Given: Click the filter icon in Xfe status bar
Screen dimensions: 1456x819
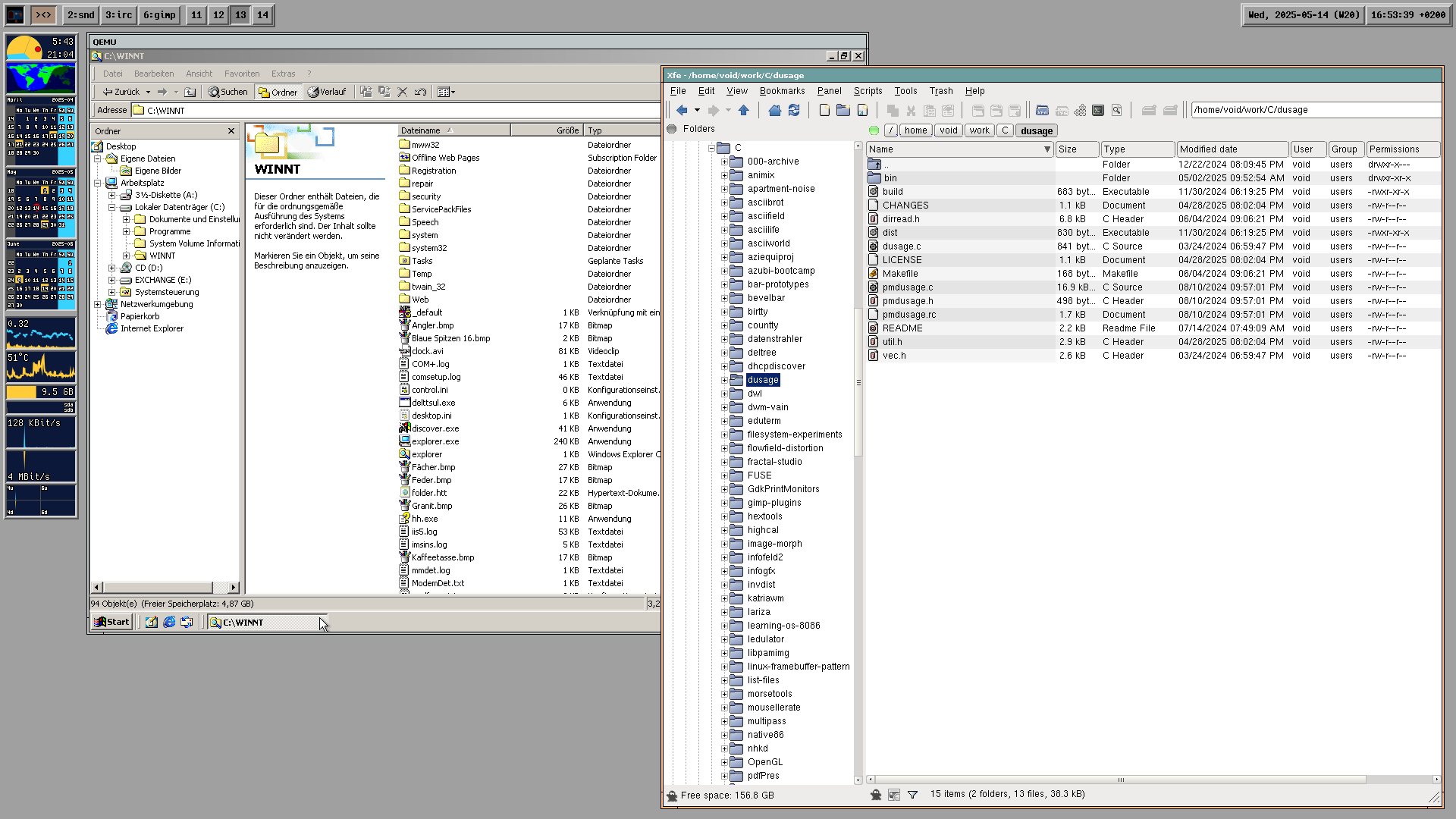Looking at the screenshot, I should [913, 795].
